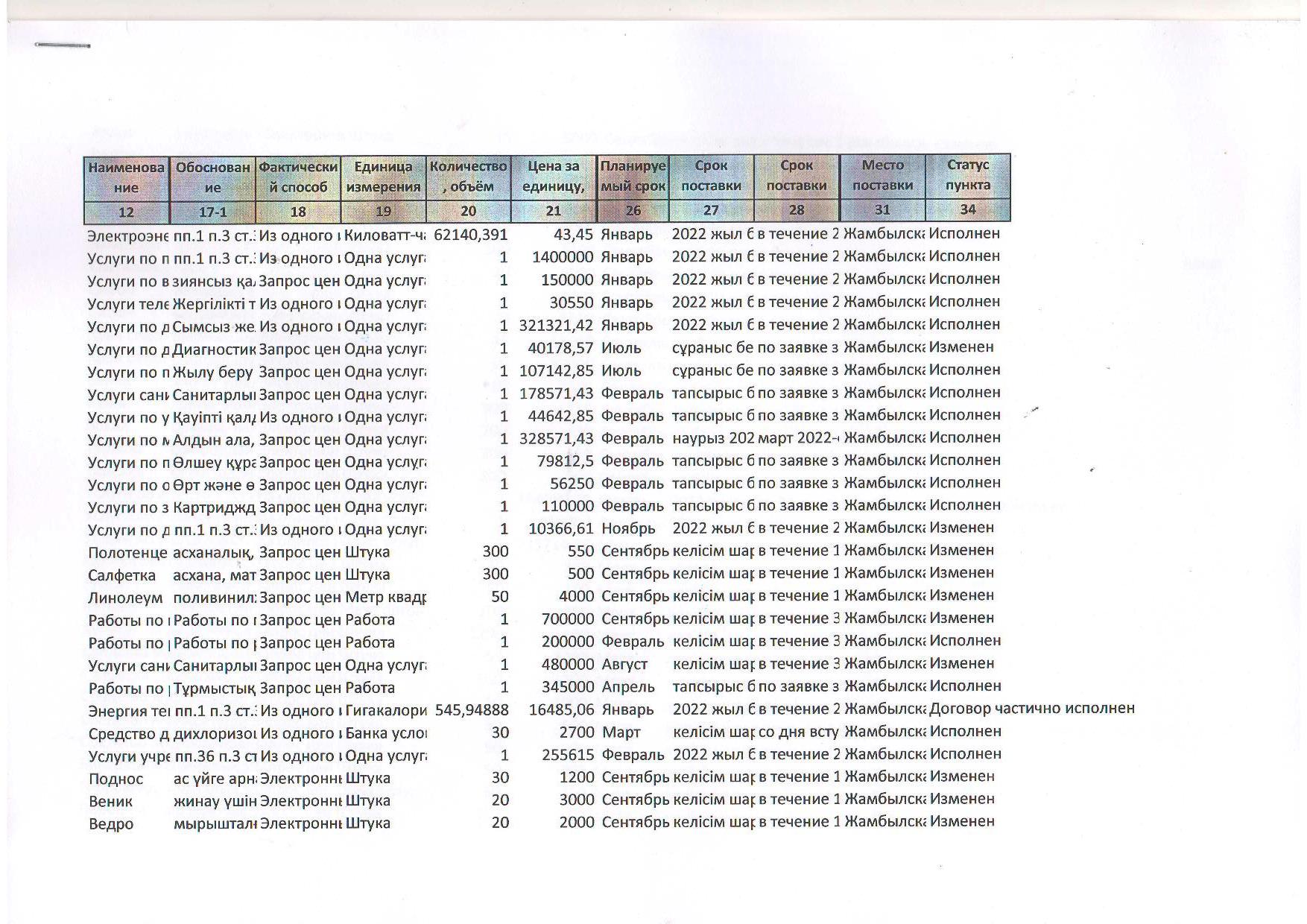Click the price '44642,85'

tap(560, 417)
